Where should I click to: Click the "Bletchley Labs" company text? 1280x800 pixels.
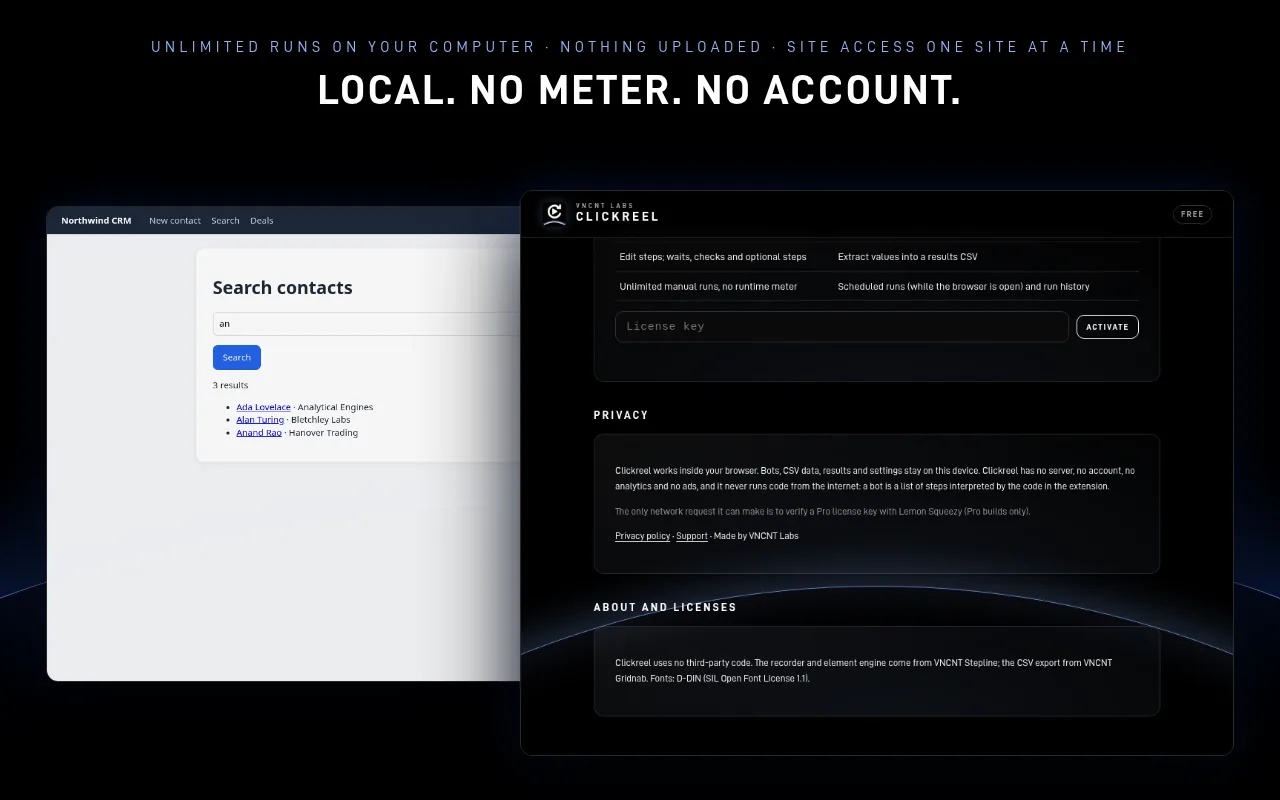point(321,420)
